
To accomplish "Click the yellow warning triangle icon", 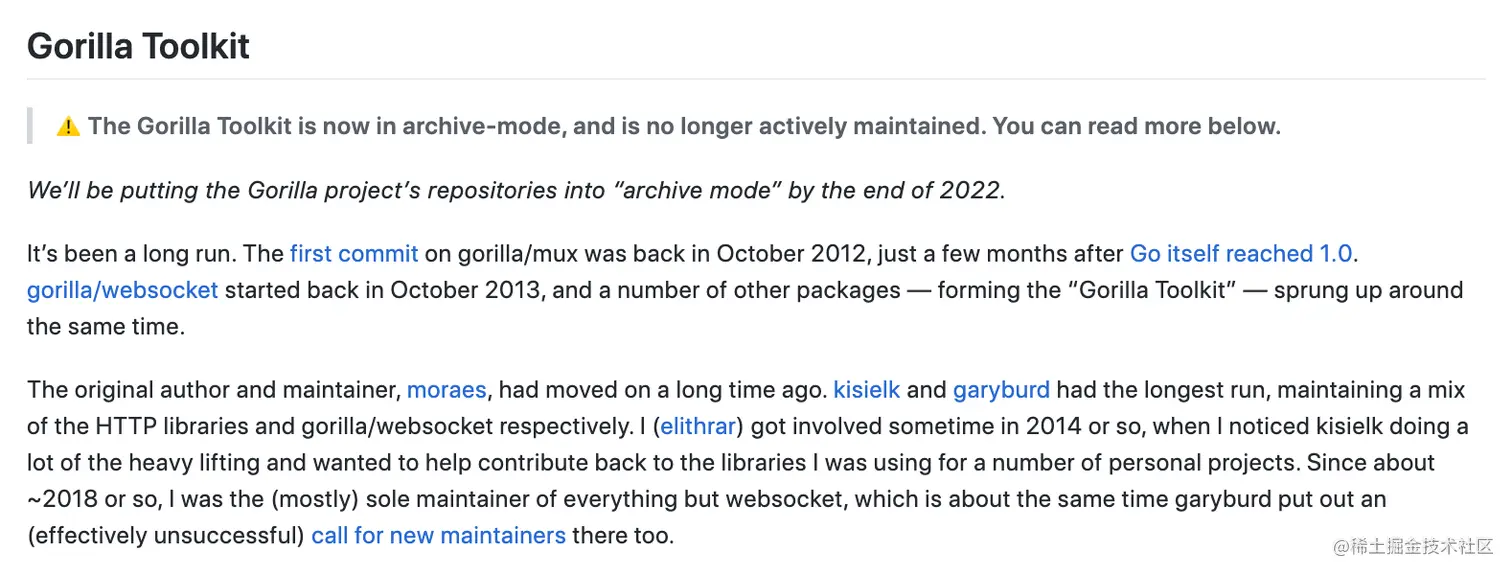I will [x=68, y=127].
